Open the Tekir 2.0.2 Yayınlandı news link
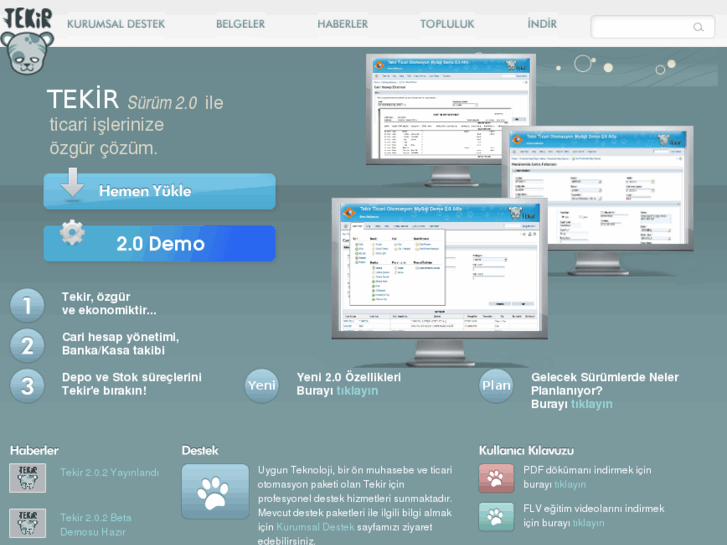Screen dimensions: 727x545 [x=109, y=473]
